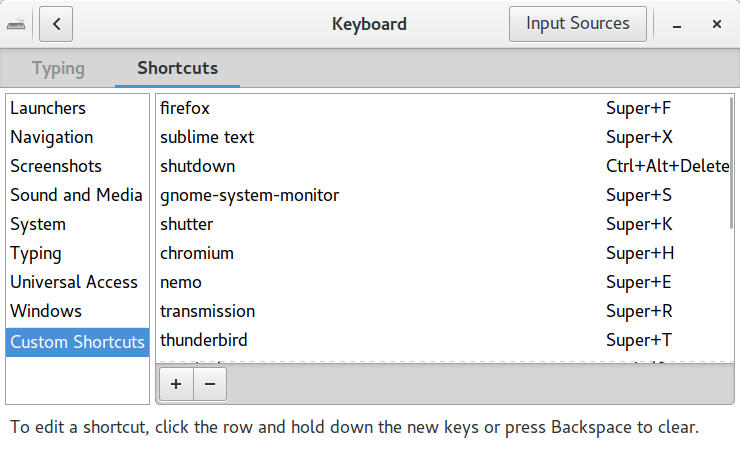Select the thunderbird Super+T row
Viewport: 740px width, 449px height.
[x=443, y=340]
